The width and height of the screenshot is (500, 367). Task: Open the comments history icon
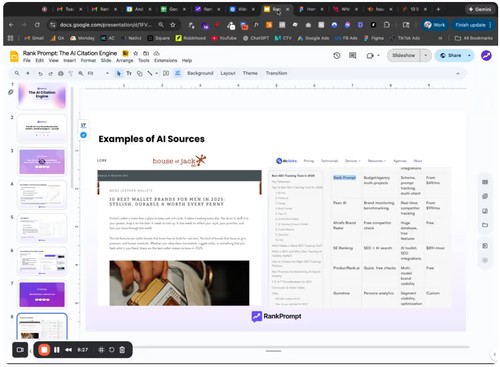353,56
